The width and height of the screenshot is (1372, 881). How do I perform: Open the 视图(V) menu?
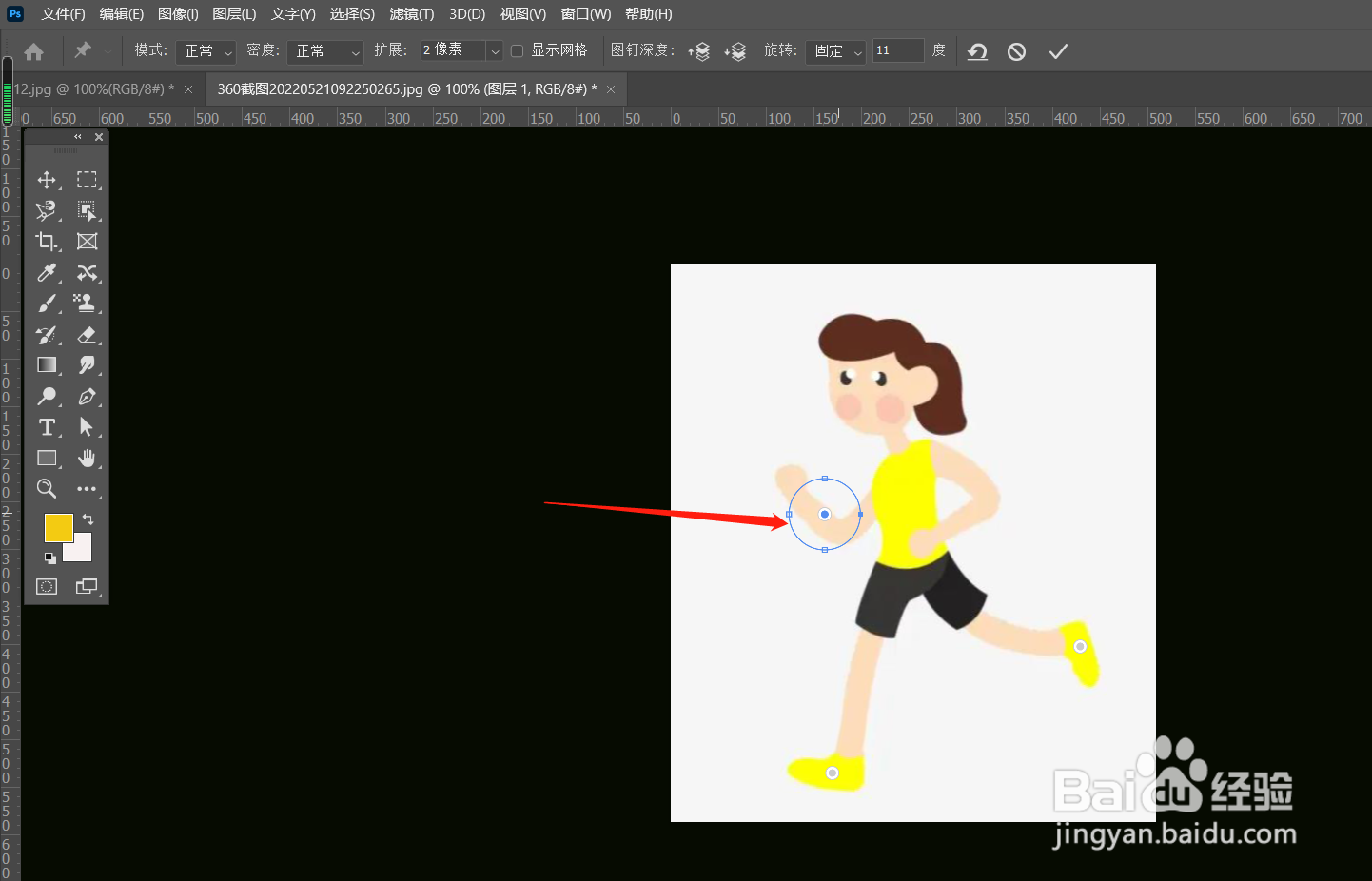point(523,14)
